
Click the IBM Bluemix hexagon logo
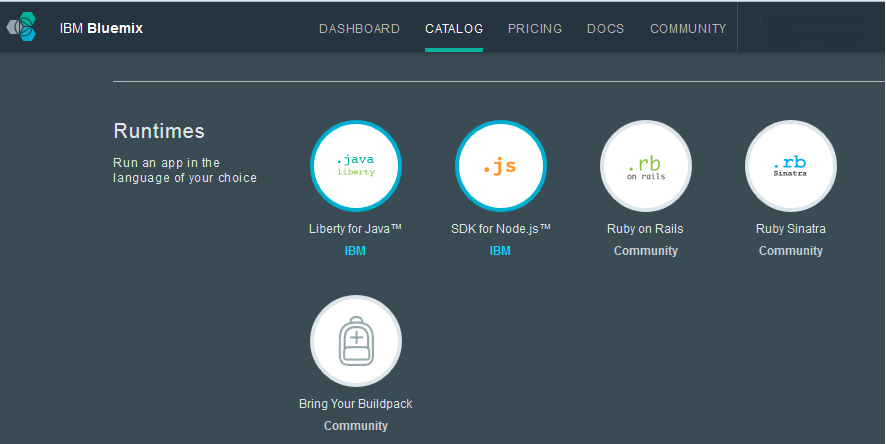(x=21, y=27)
